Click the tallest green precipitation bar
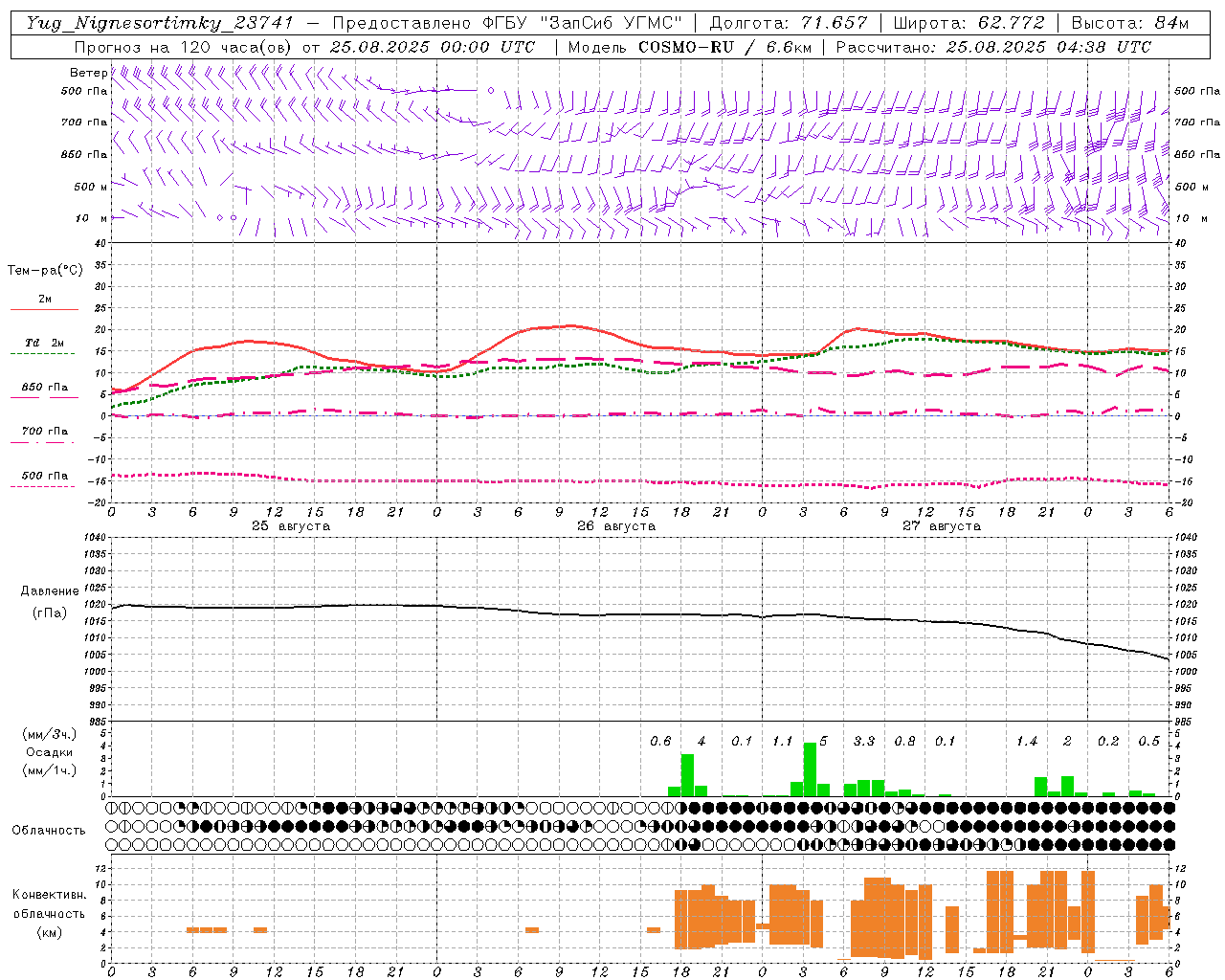This screenshot has width=1225, height=980. (810, 769)
